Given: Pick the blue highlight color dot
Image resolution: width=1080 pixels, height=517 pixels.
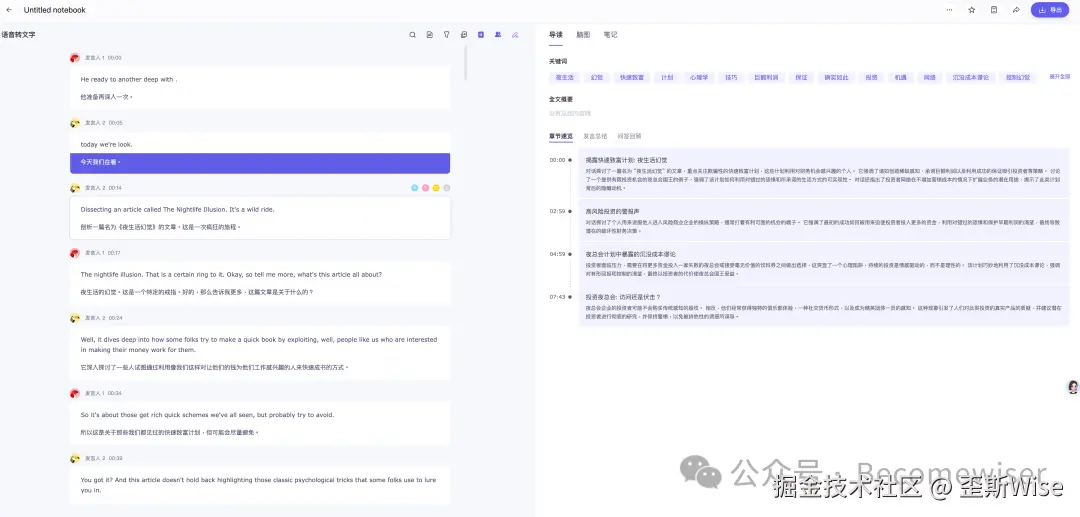Looking at the screenshot, I should click(x=415, y=188).
